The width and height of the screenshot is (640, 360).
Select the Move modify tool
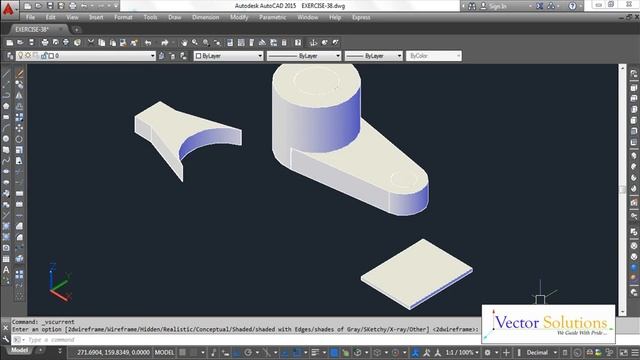point(19,128)
